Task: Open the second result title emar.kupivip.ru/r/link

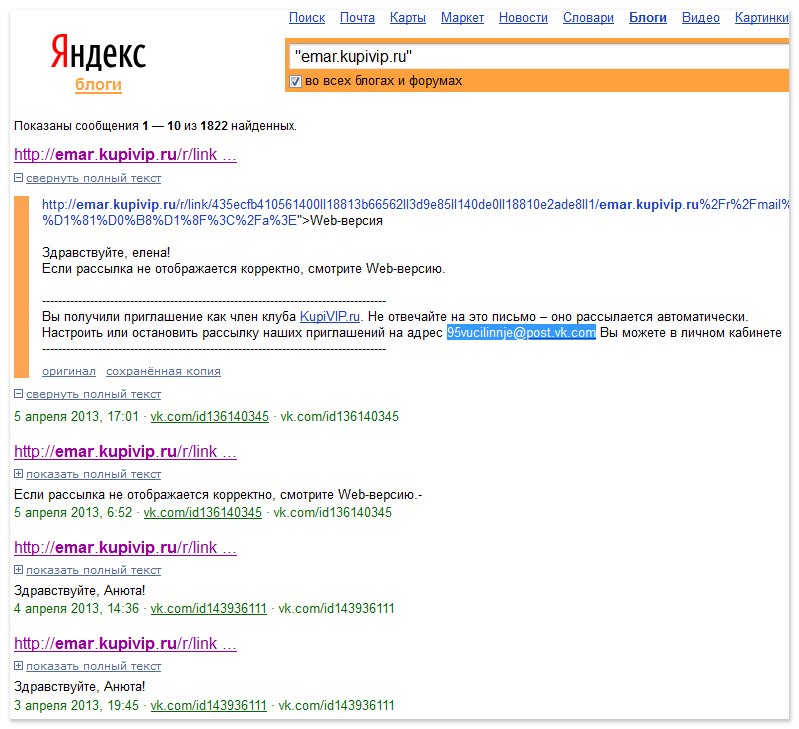Action: [x=125, y=451]
